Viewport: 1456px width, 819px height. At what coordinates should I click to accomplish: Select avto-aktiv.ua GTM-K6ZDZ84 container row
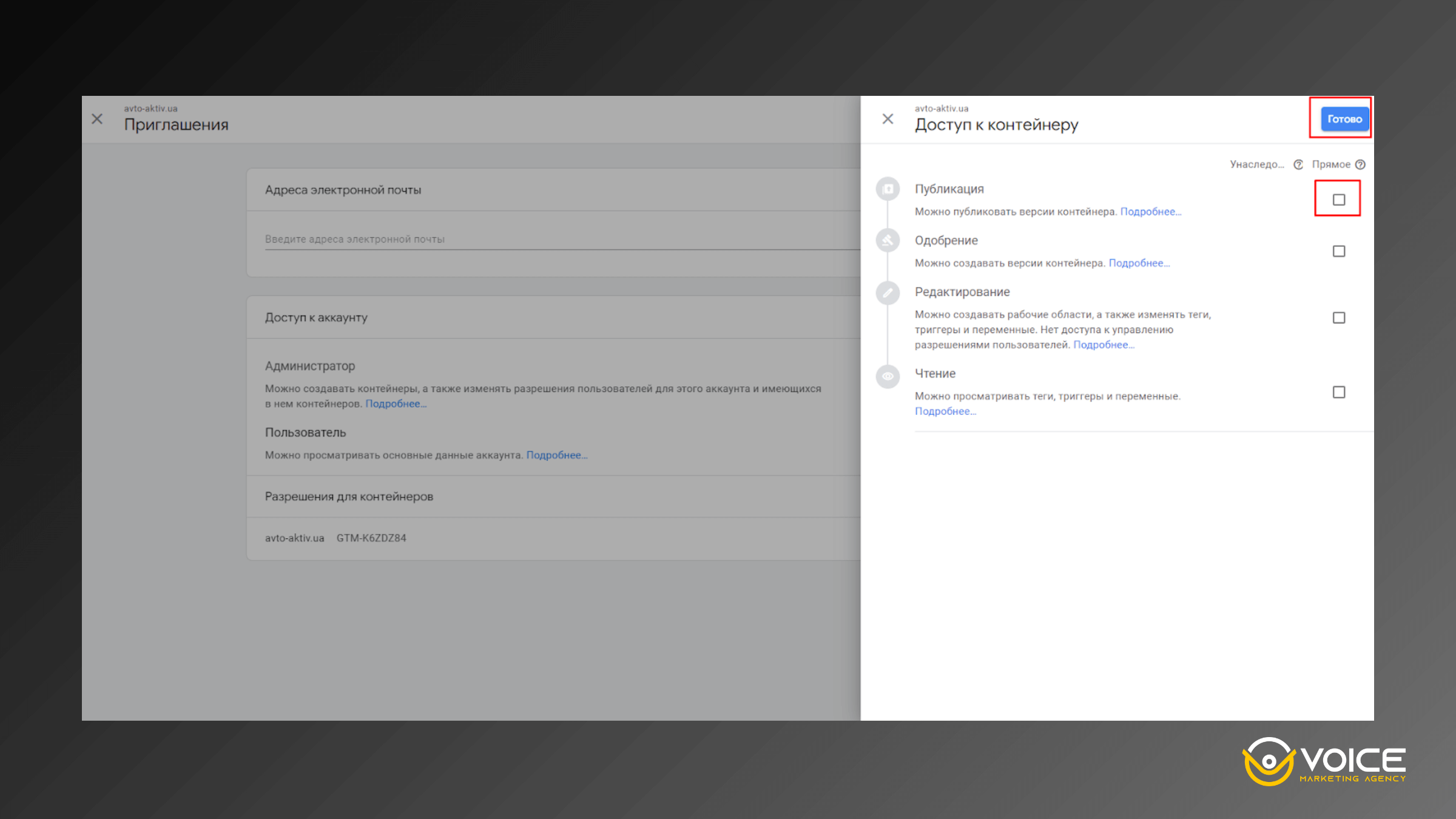(335, 538)
